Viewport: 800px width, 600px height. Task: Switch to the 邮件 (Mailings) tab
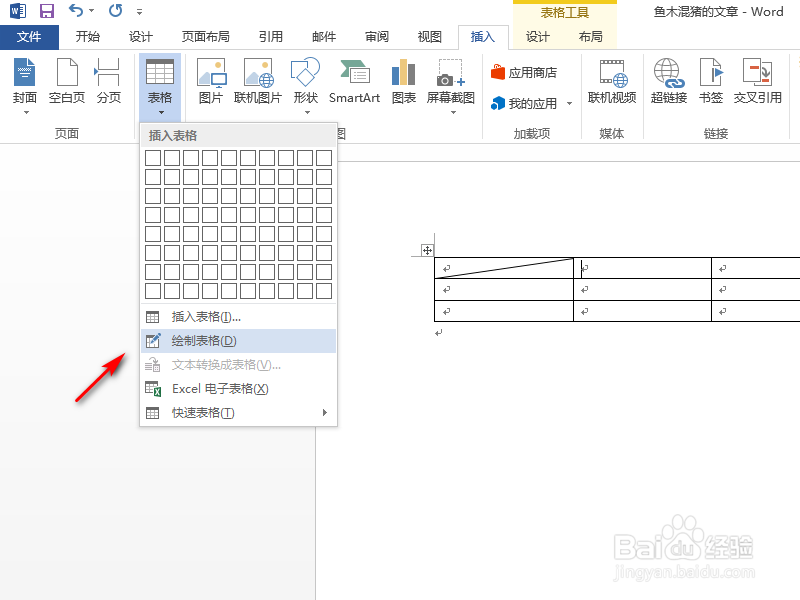(324, 37)
